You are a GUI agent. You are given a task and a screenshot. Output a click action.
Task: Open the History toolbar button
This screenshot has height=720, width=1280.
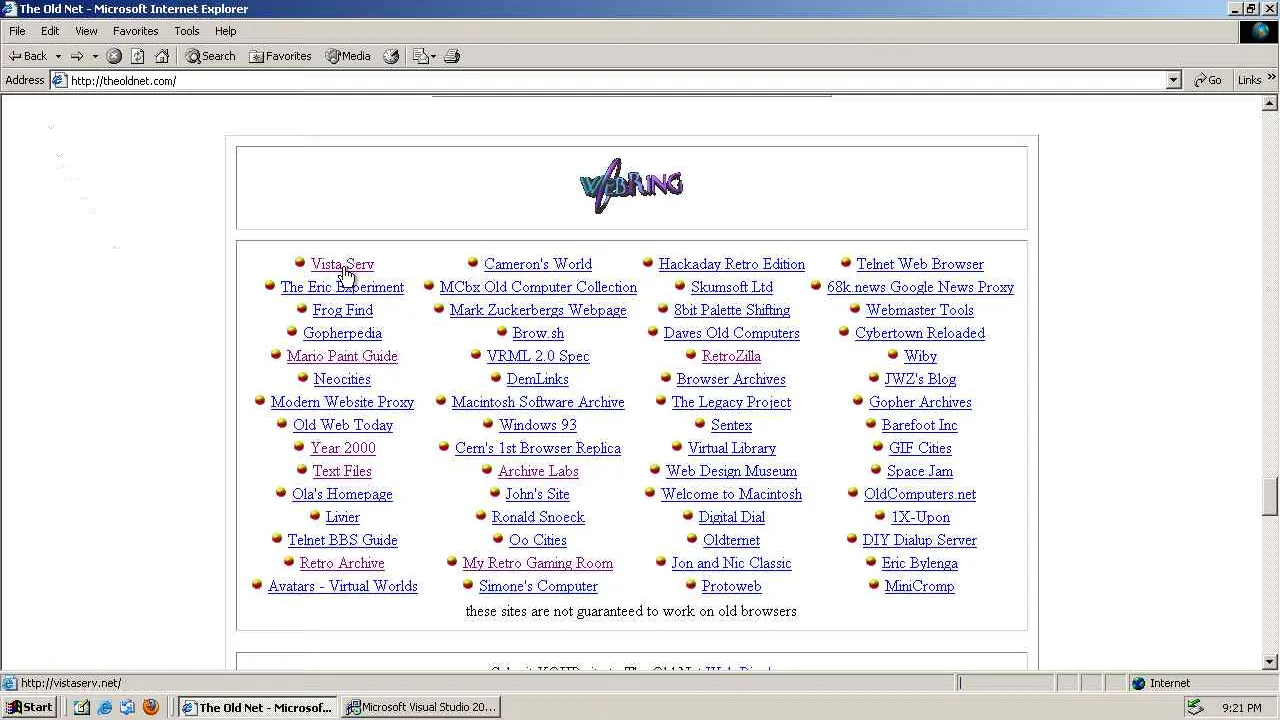391,56
